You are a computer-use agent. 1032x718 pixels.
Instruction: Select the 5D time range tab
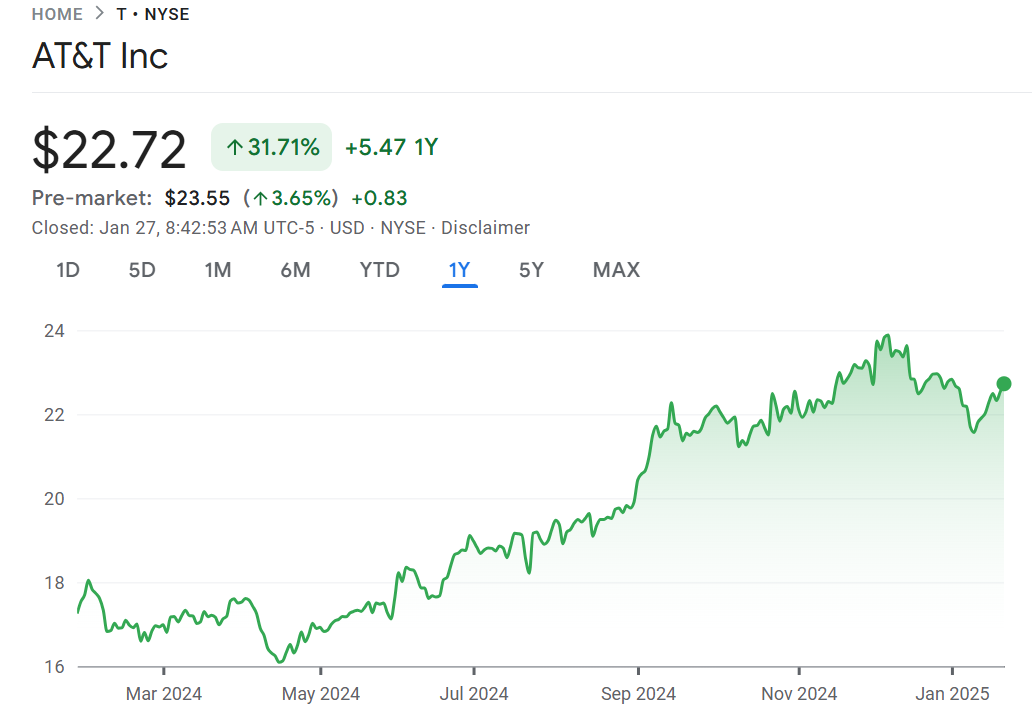pos(142,270)
